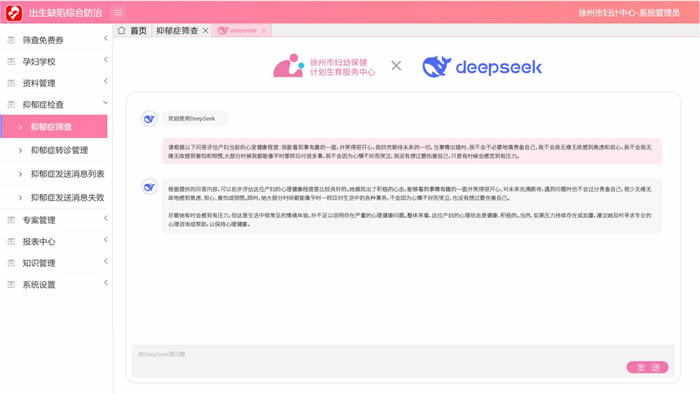Screen dimensions: 700x394
Task: Expand 报表中心 chevron arrow
Action: [x=106, y=240]
